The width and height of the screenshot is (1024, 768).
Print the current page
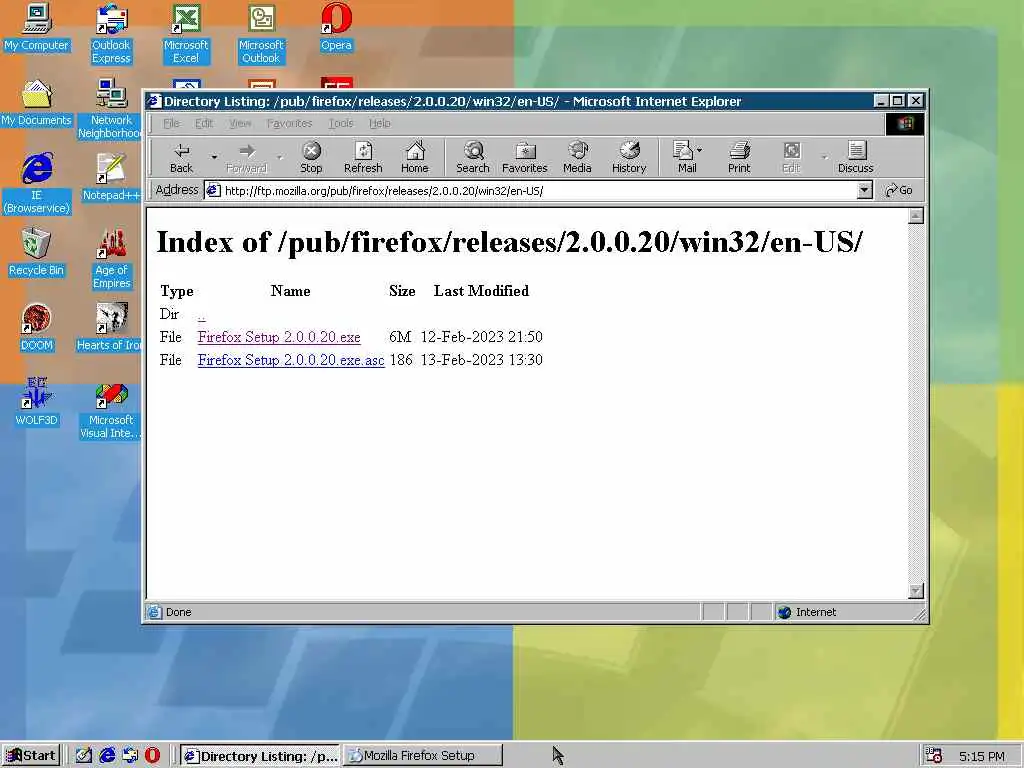[x=739, y=157]
